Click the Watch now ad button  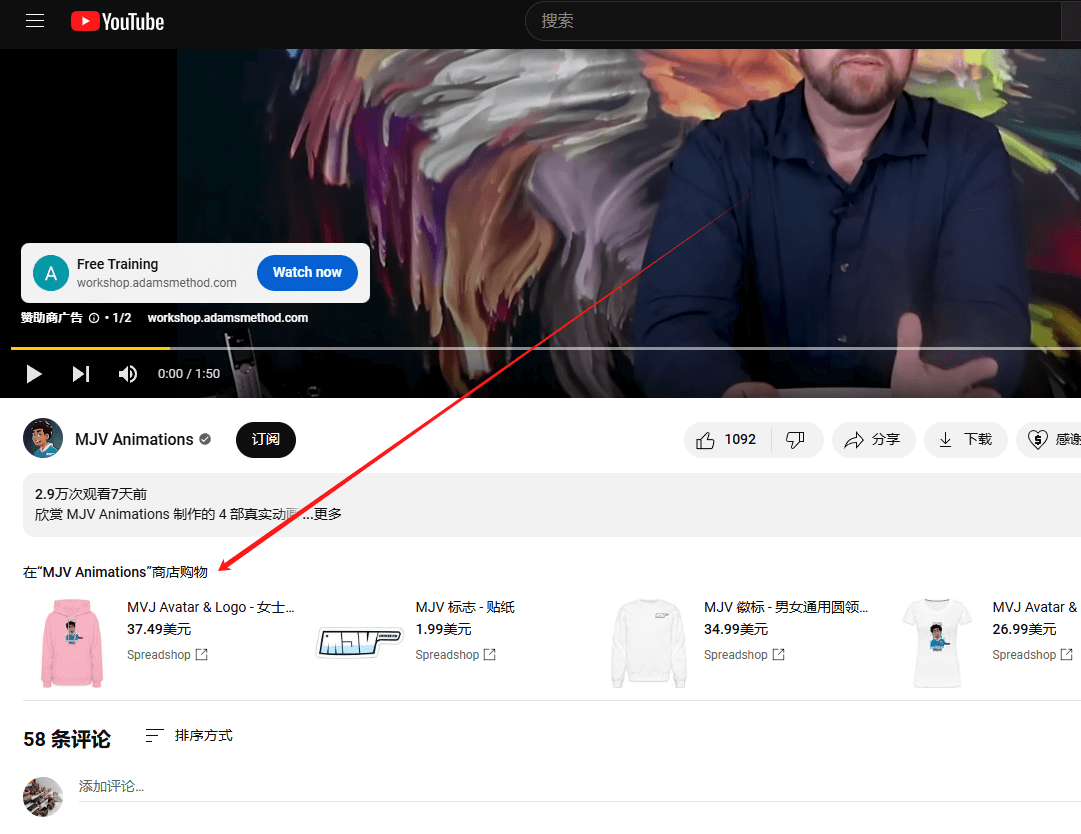307,272
